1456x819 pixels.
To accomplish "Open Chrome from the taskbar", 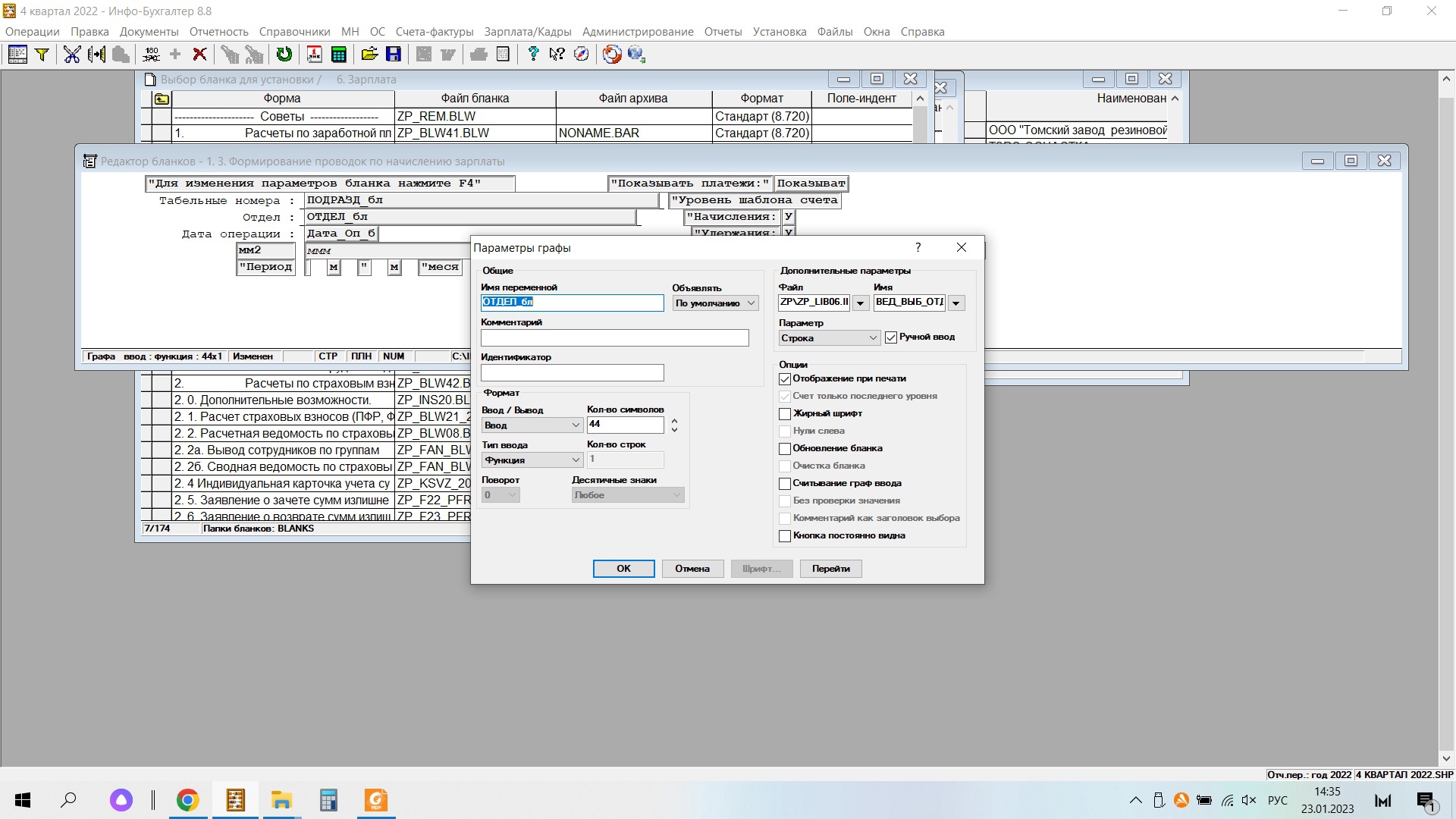I will point(187,800).
